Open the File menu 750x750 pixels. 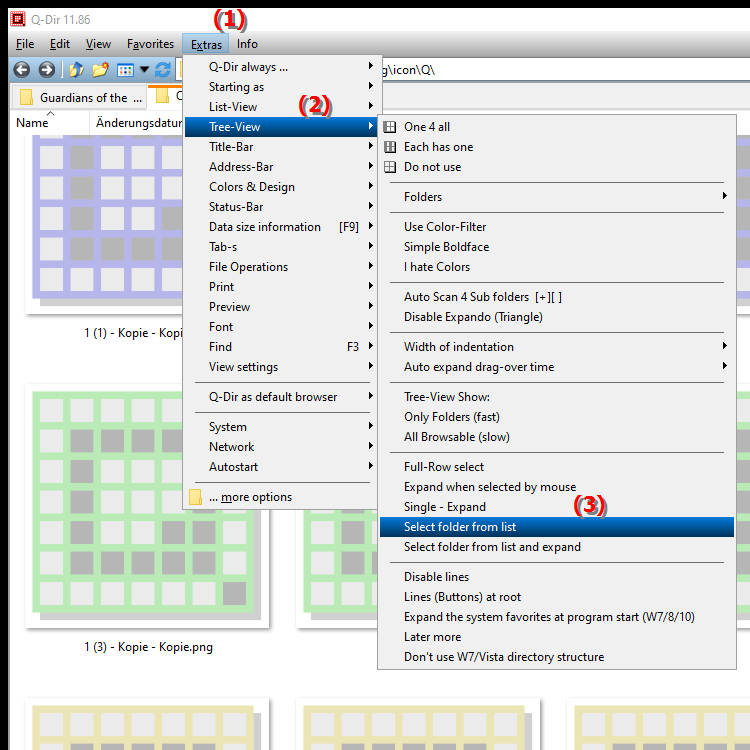[x=25, y=44]
